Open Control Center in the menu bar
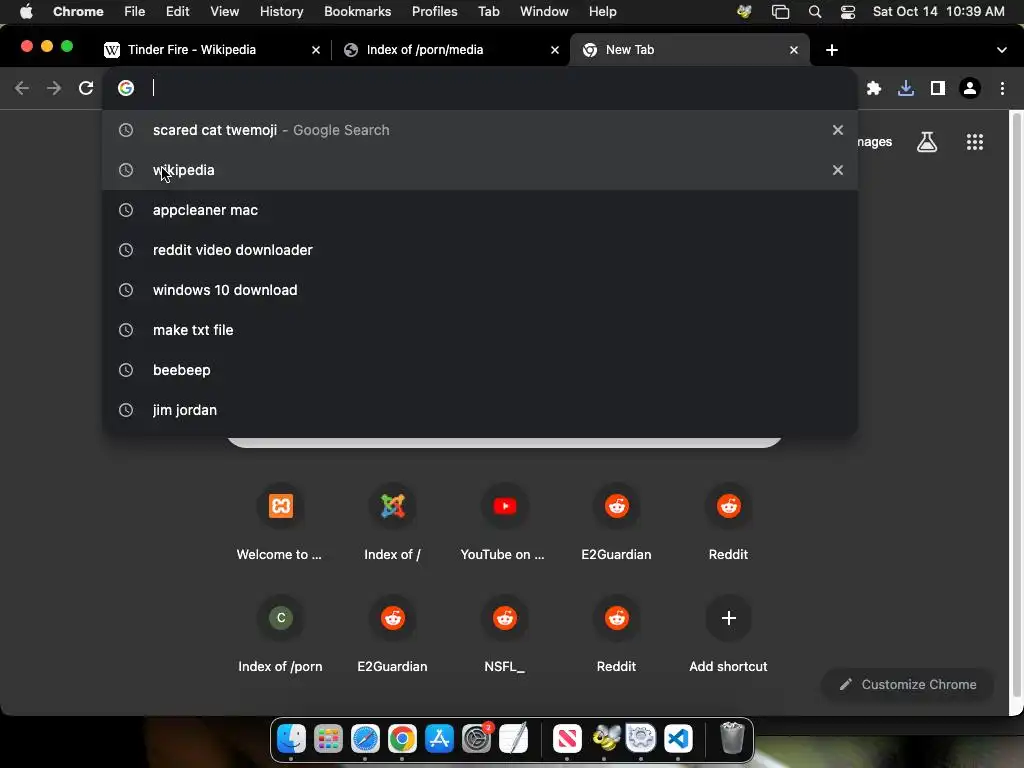This screenshot has width=1024, height=768. 848,12
